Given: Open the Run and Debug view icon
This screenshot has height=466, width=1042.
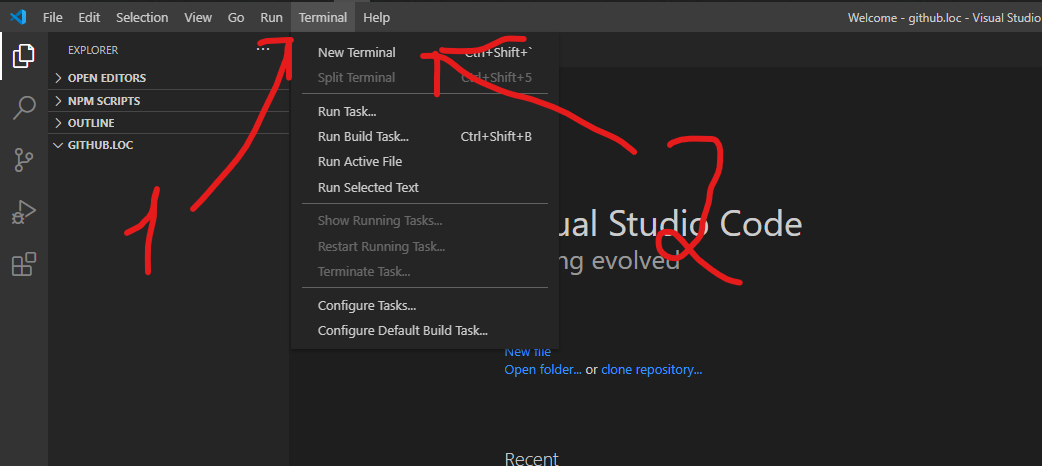Looking at the screenshot, I should (x=24, y=213).
